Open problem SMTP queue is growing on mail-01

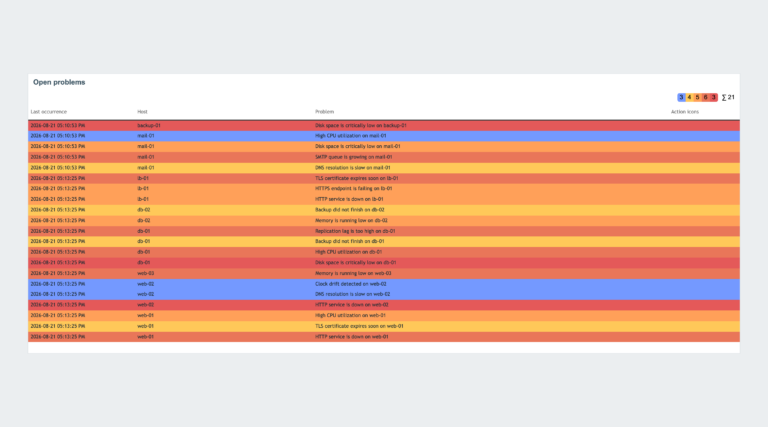click(x=354, y=157)
